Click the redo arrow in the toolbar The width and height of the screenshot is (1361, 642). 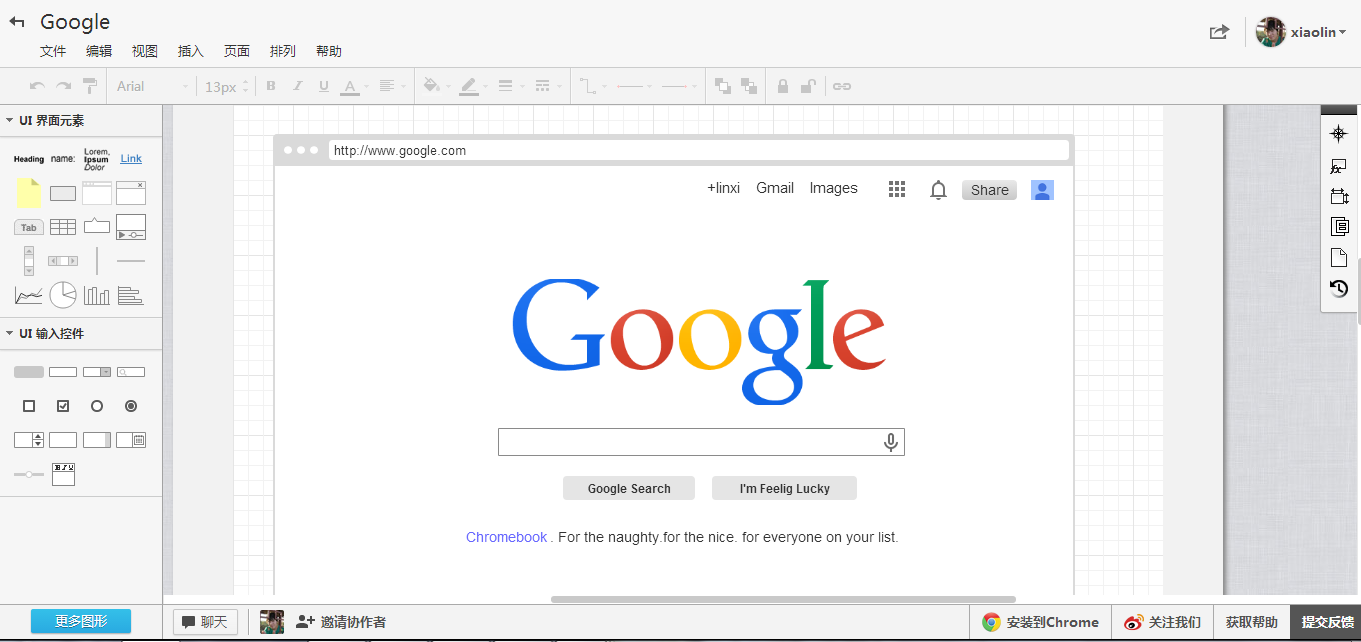click(63, 86)
